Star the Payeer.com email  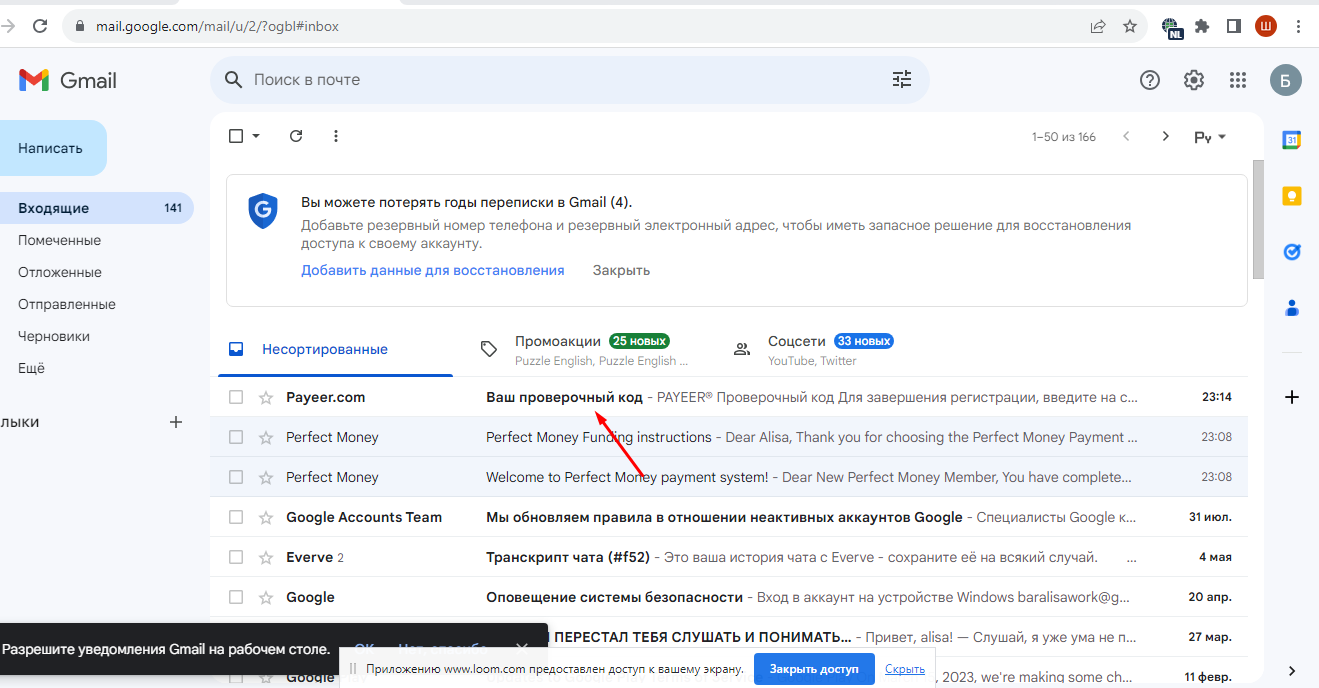pyautogui.click(x=266, y=397)
